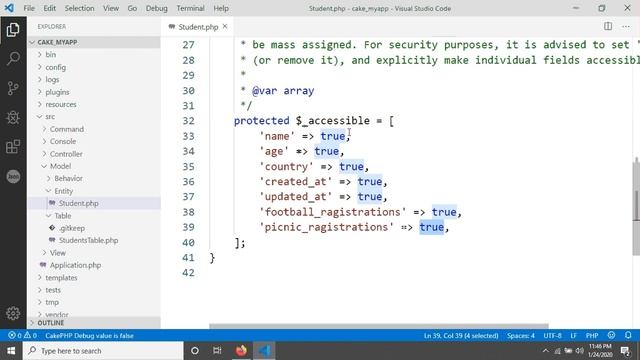Open the Terminal menu

pos(191,8)
